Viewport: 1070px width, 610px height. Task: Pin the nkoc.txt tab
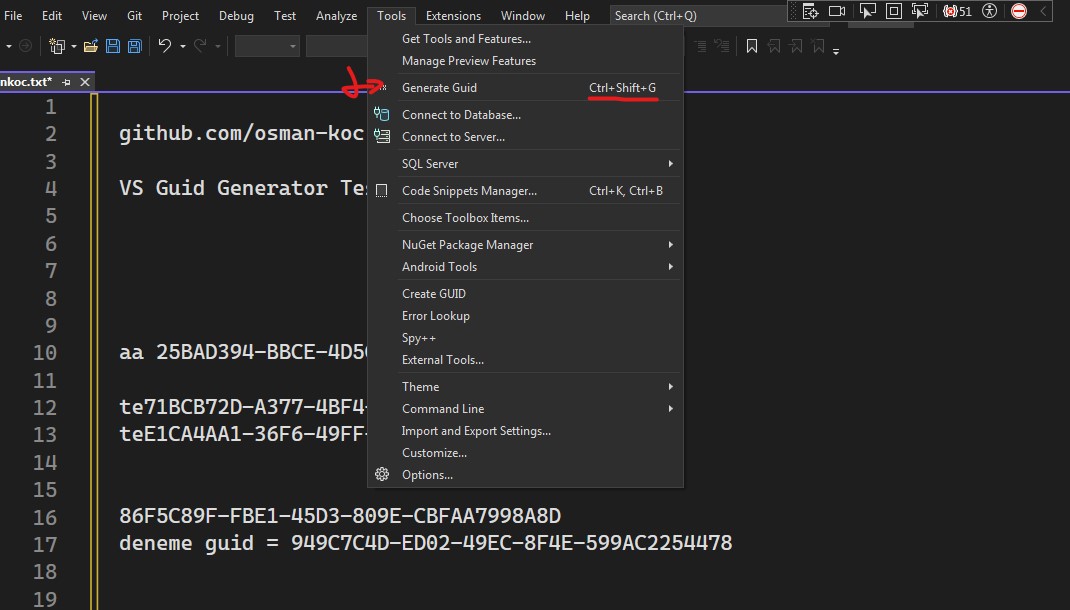pos(66,82)
